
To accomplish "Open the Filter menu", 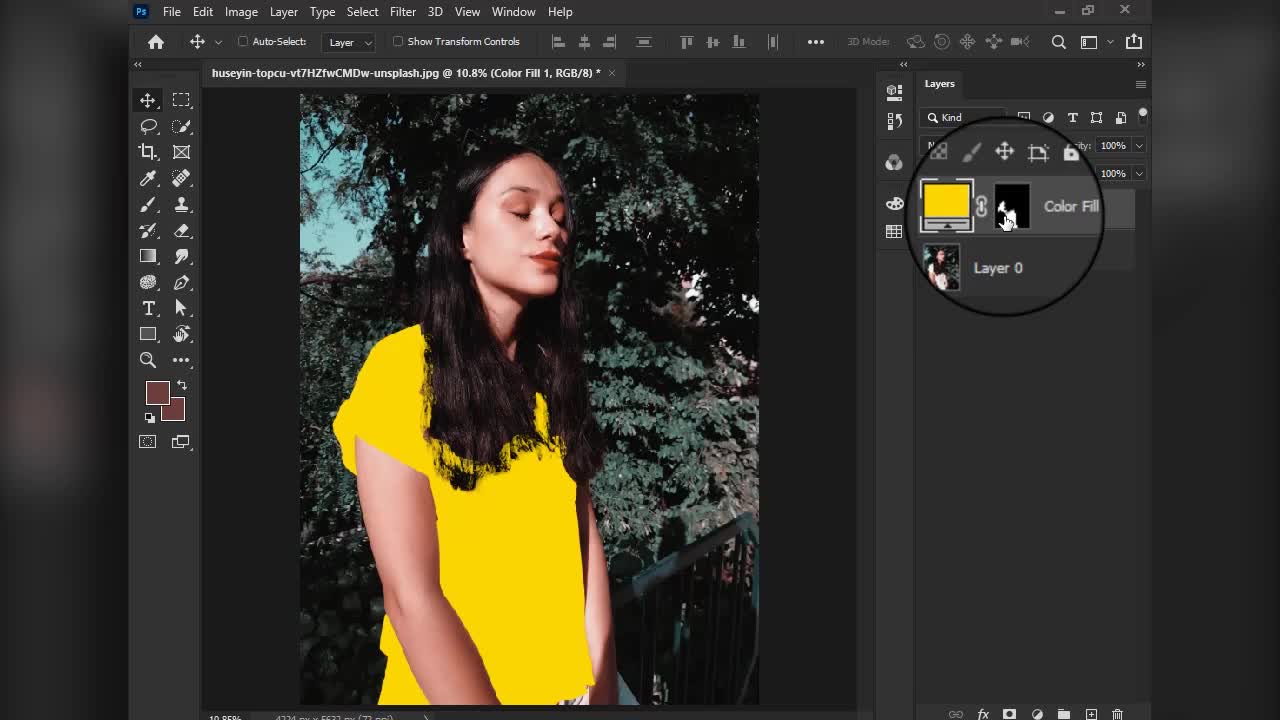I will coord(403,12).
